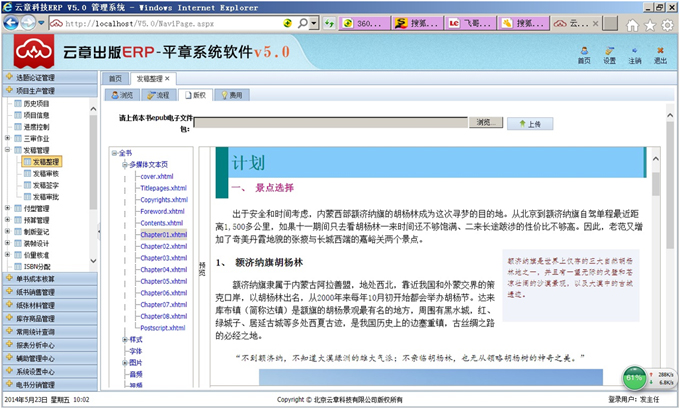The height and width of the screenshot is (409, 680).
Task: Open the address bar dropdown arrow
Action: [x=314, y=23]
